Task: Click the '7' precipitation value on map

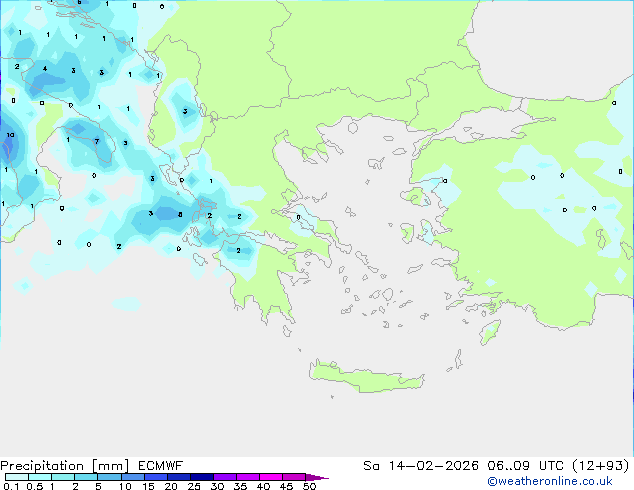Action: pos(97,141)
